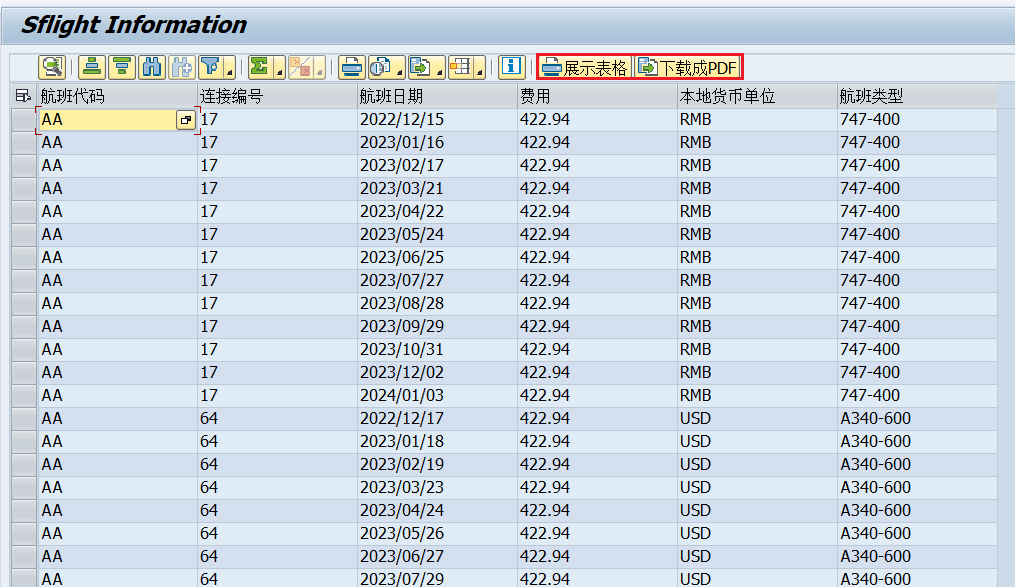Click the Total sigma icon

(x=260, y=67)
